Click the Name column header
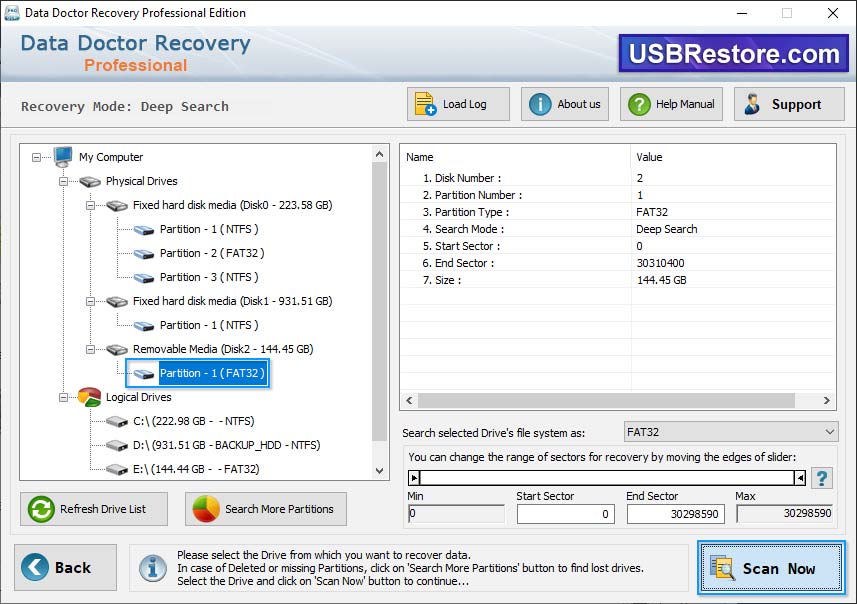The image size is (857, 604). [x=515, y=157]
